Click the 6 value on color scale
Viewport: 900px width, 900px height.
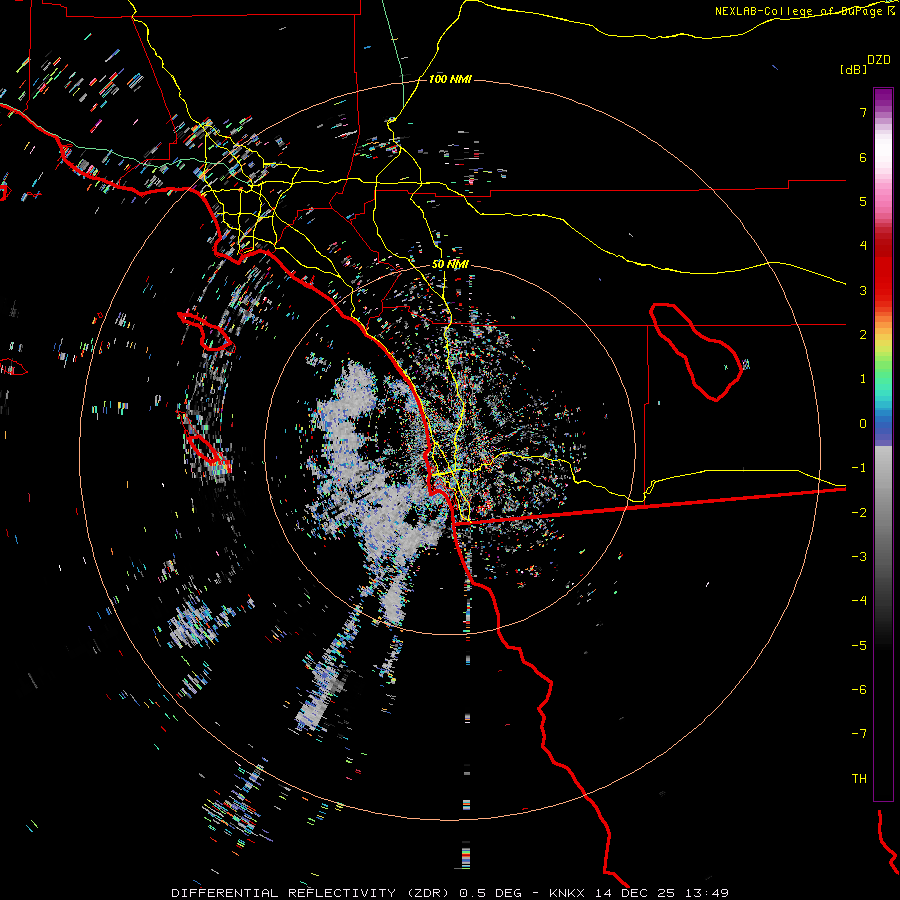[863, 157]
